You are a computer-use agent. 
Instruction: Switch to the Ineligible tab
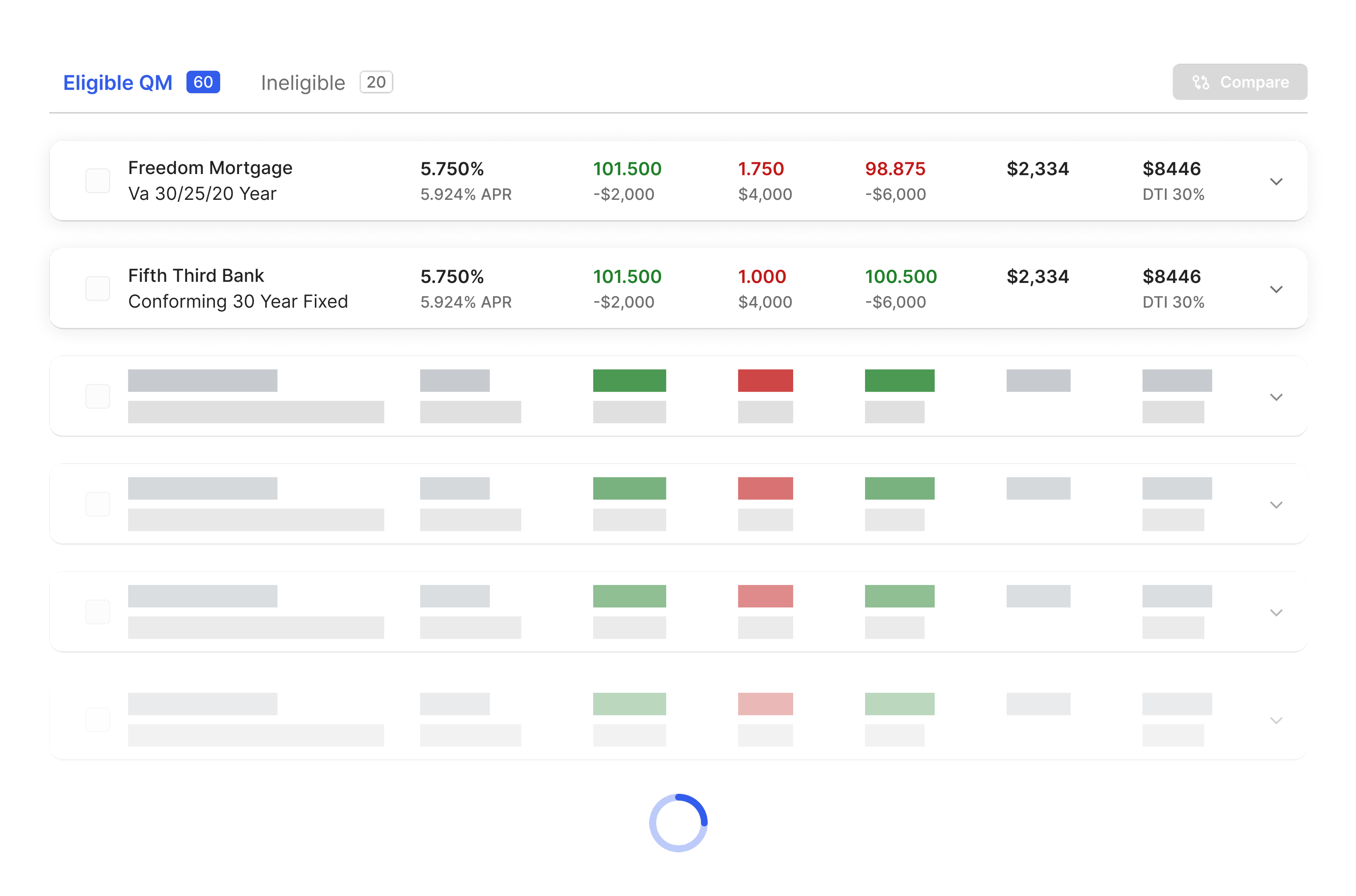click(303, 83)
